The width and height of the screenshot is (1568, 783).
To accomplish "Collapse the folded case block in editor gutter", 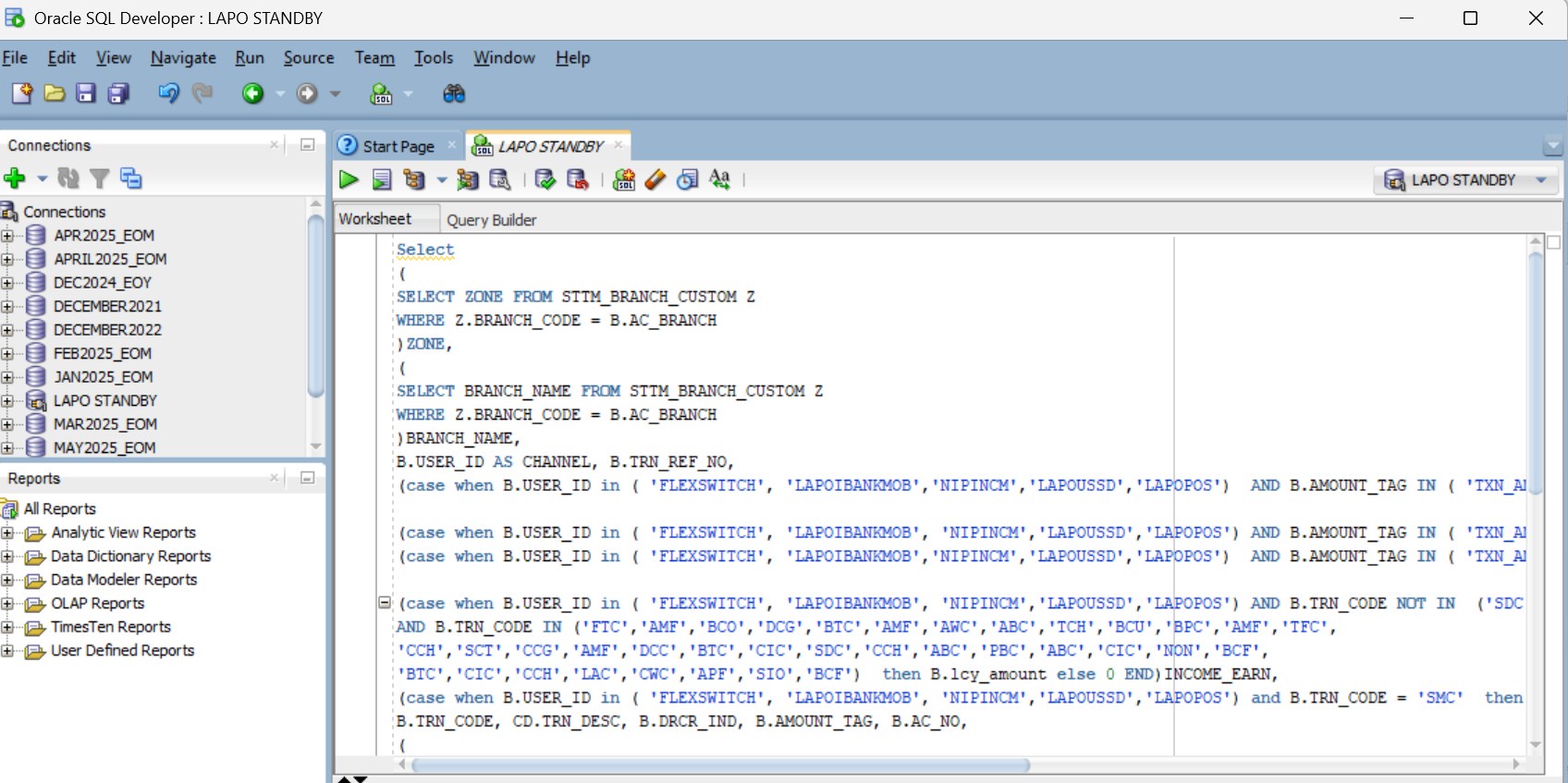I will tap(385, 603).
